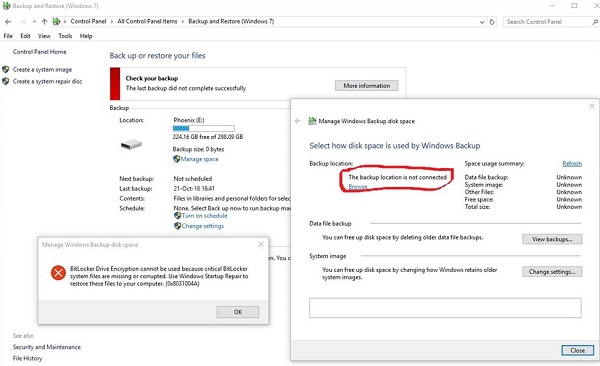This screenshot has height=366, width=600.
Task: Click the search magnifier icon
Action: click(595, 22)
